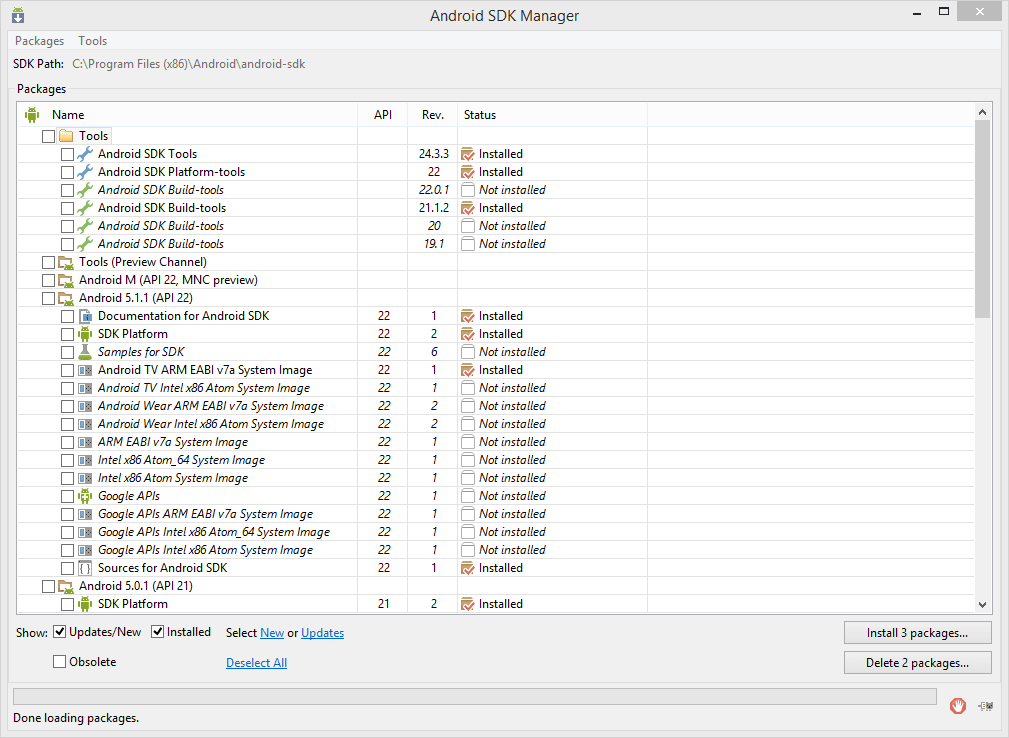The height and width of the screenshot is (738, 1009).
Task: Sort by the Rev. column header
Action: click(x=432, y=115)
